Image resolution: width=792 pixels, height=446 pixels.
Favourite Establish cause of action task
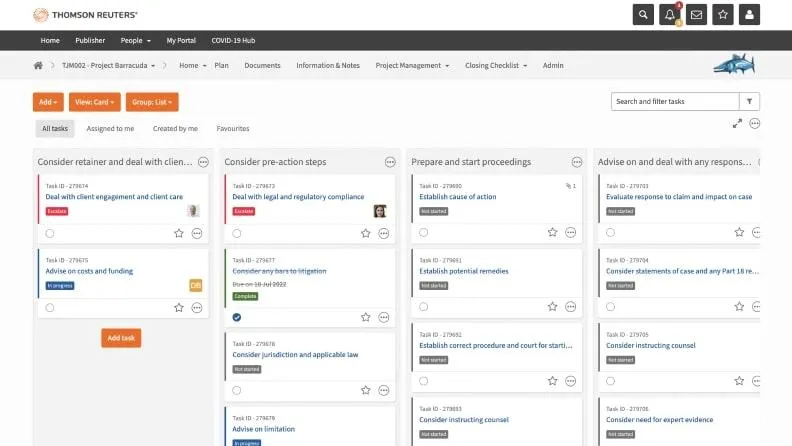(x=553, y=232)
